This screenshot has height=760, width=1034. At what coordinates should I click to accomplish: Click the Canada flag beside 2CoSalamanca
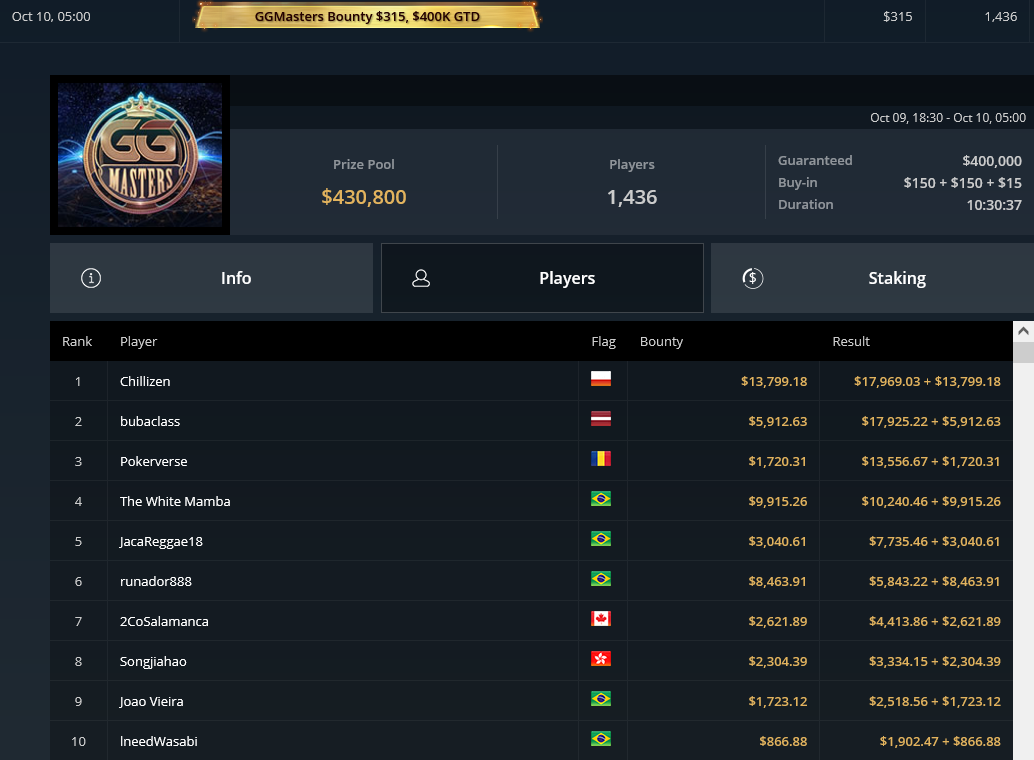(601, 619)
